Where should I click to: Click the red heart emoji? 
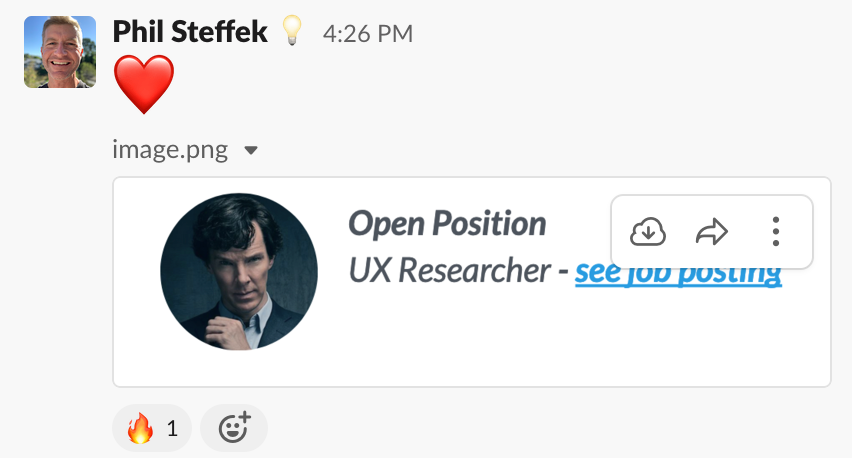tap(144, 84)
